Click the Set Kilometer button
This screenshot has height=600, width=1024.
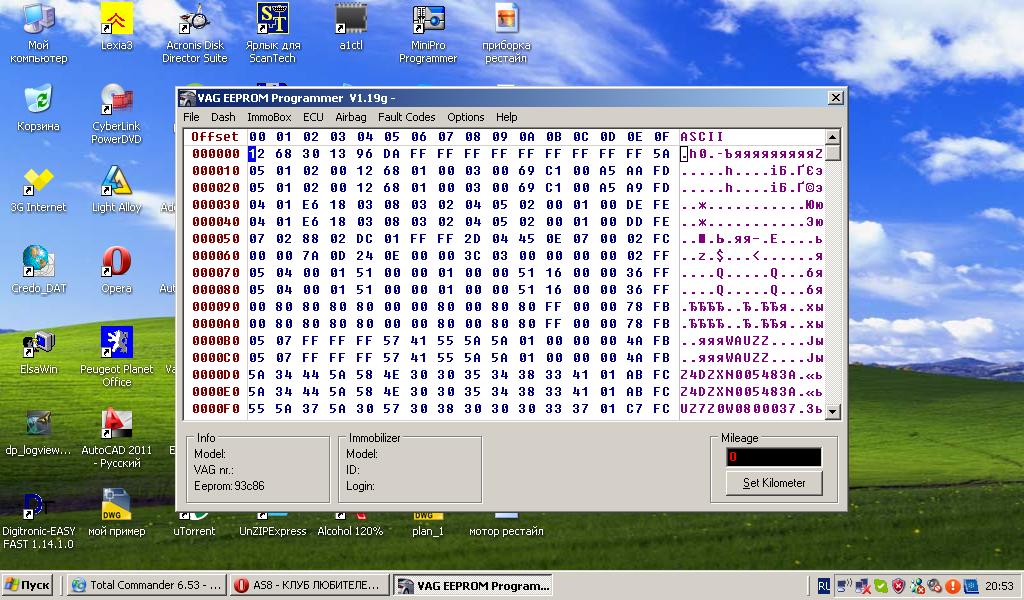[x=774, y=483]
